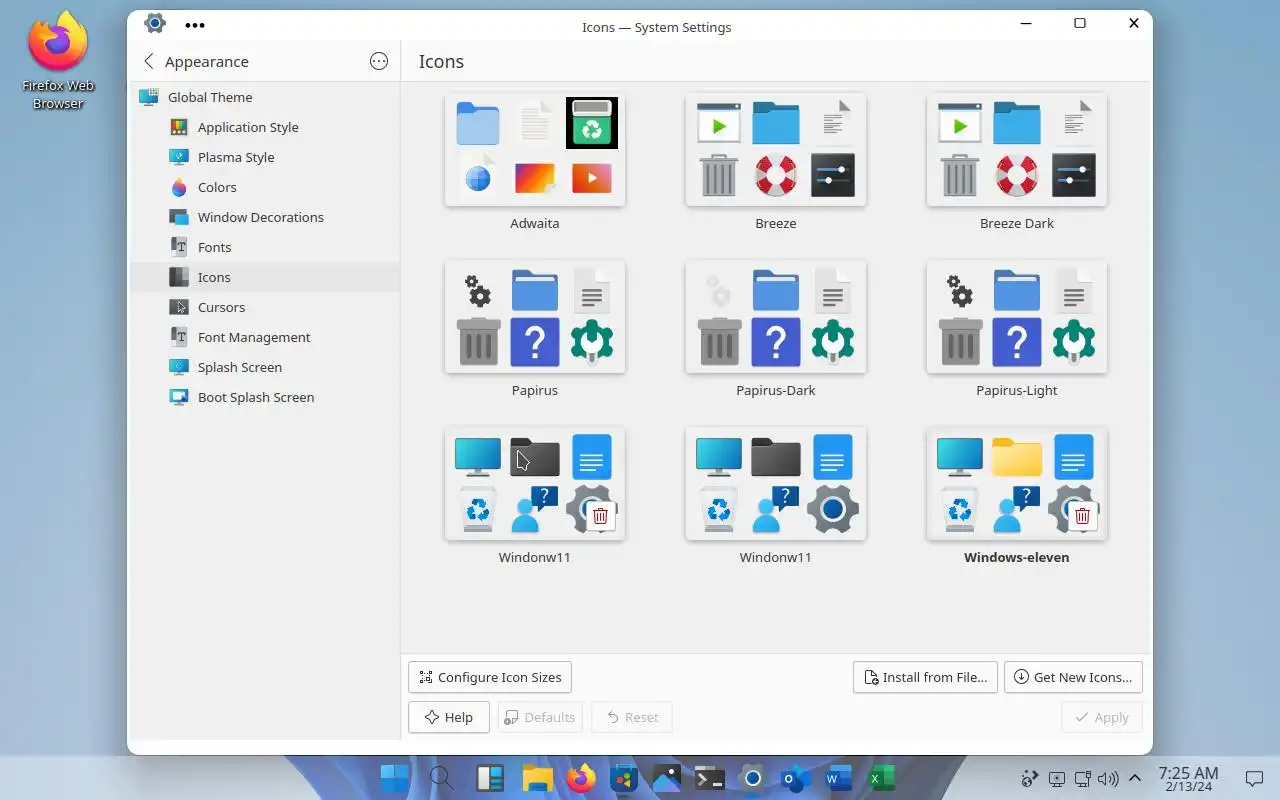Image resolution: width=1280 pixels, height=800 pixels.
Task: Open the sidebar's circled three-dot menu
Action: (379, 61)
